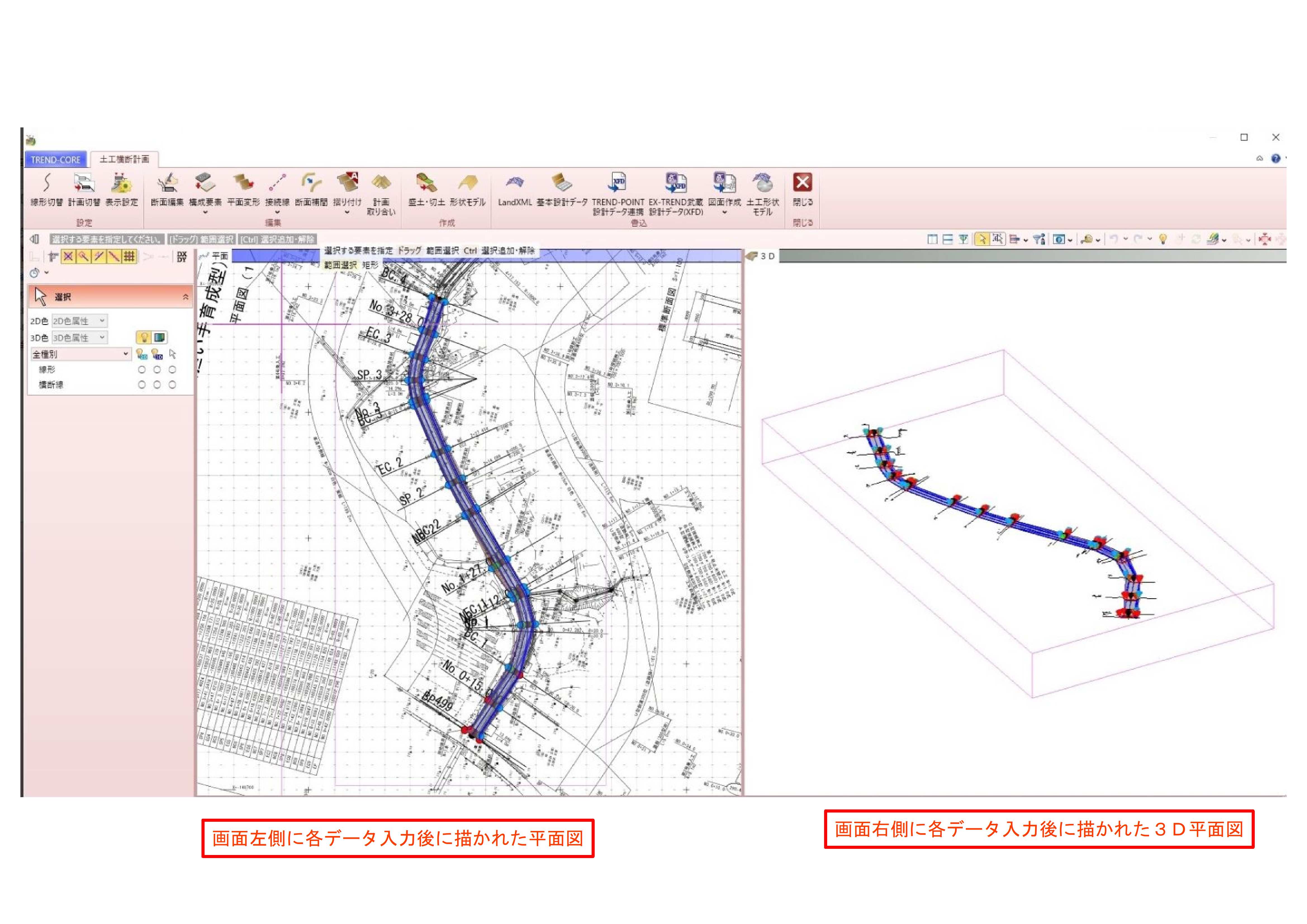
Task: Toggle the grid snap icon
Action: pos(129,257)
